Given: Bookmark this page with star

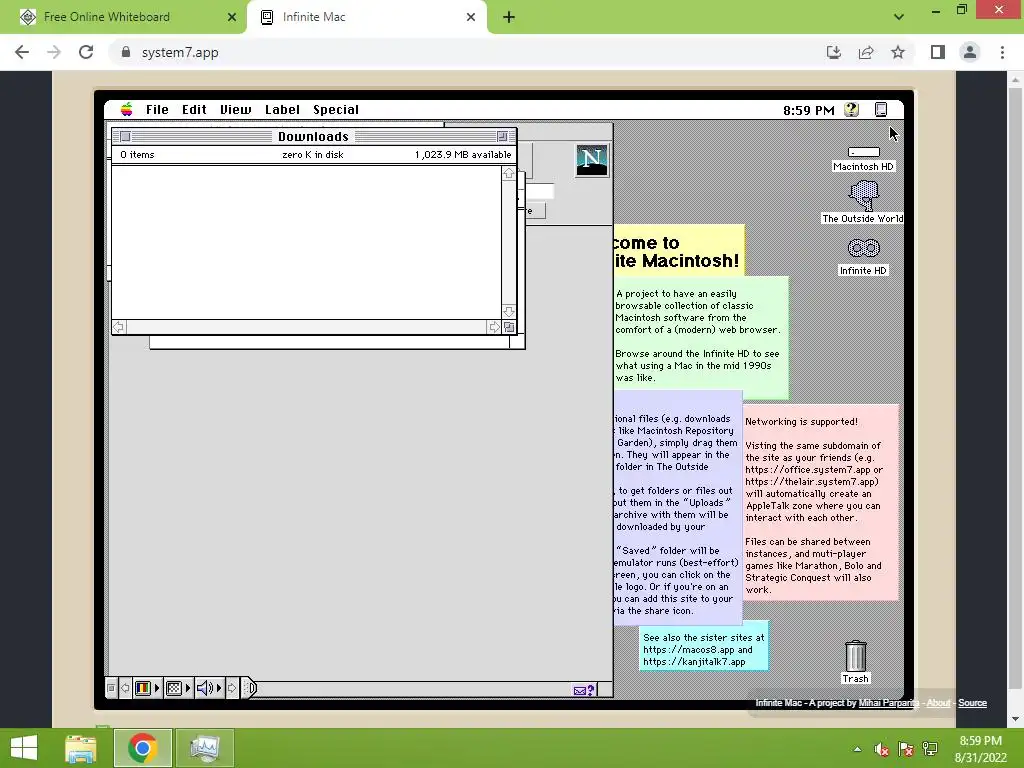Looking at the screenshot, I should pyautogui.click(x=898, y=52).
